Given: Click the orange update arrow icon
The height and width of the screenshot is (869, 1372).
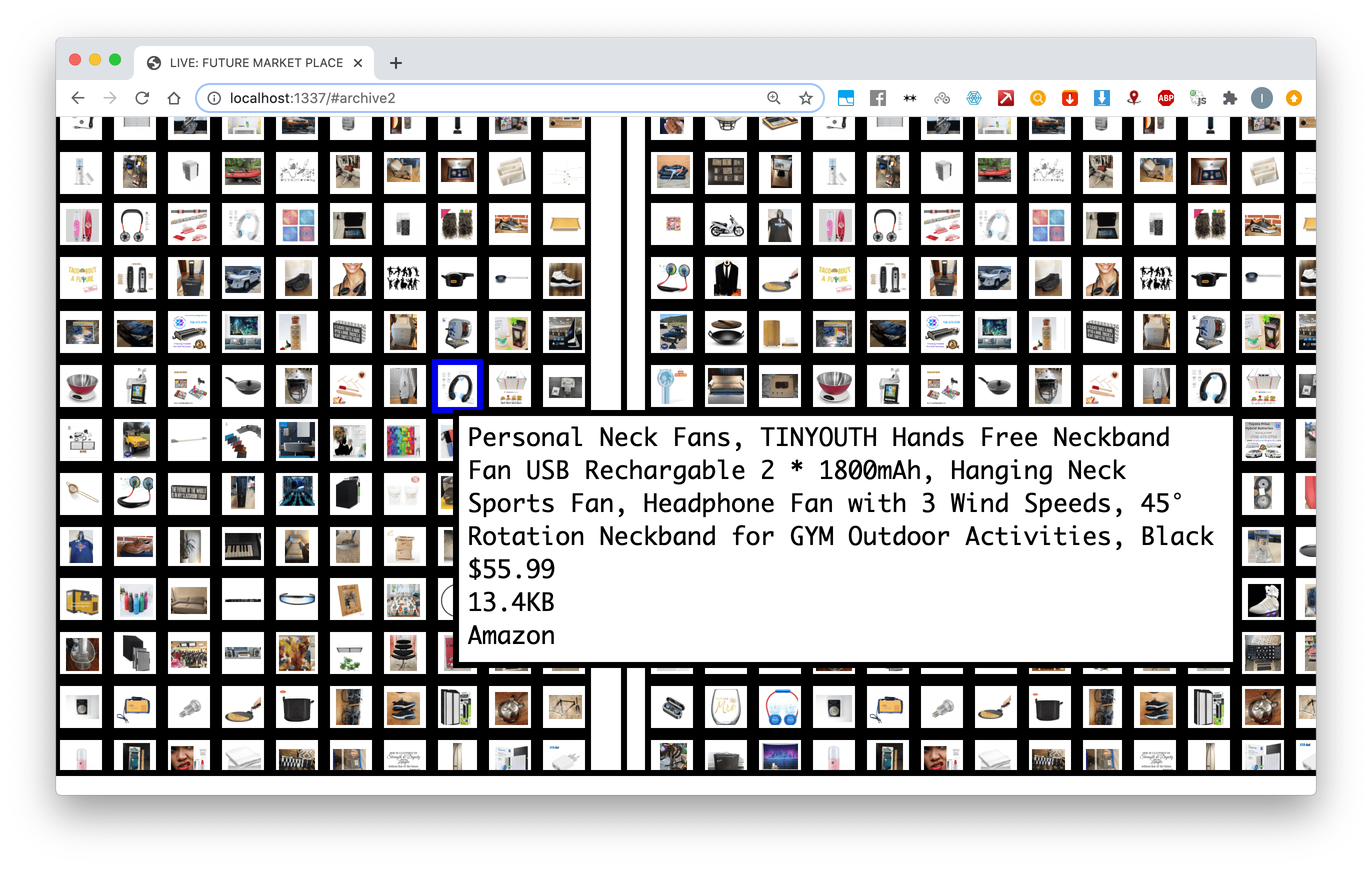Looking at the screenshot, I should (x=1294, y=98).
